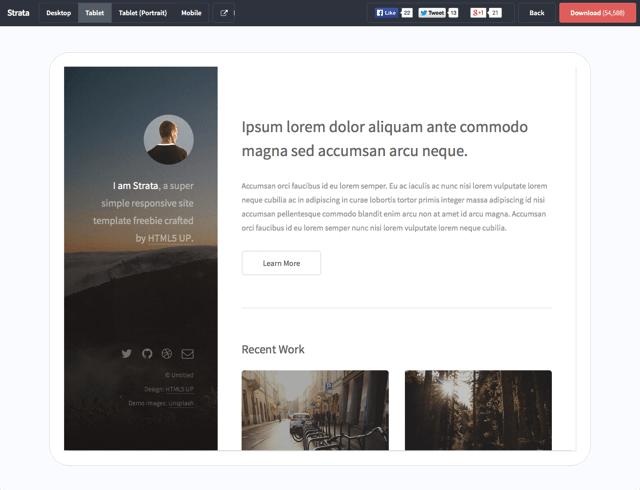Open the GitHub icon link
This screenshot has width=640, height=490.
(x=147, y=353)
